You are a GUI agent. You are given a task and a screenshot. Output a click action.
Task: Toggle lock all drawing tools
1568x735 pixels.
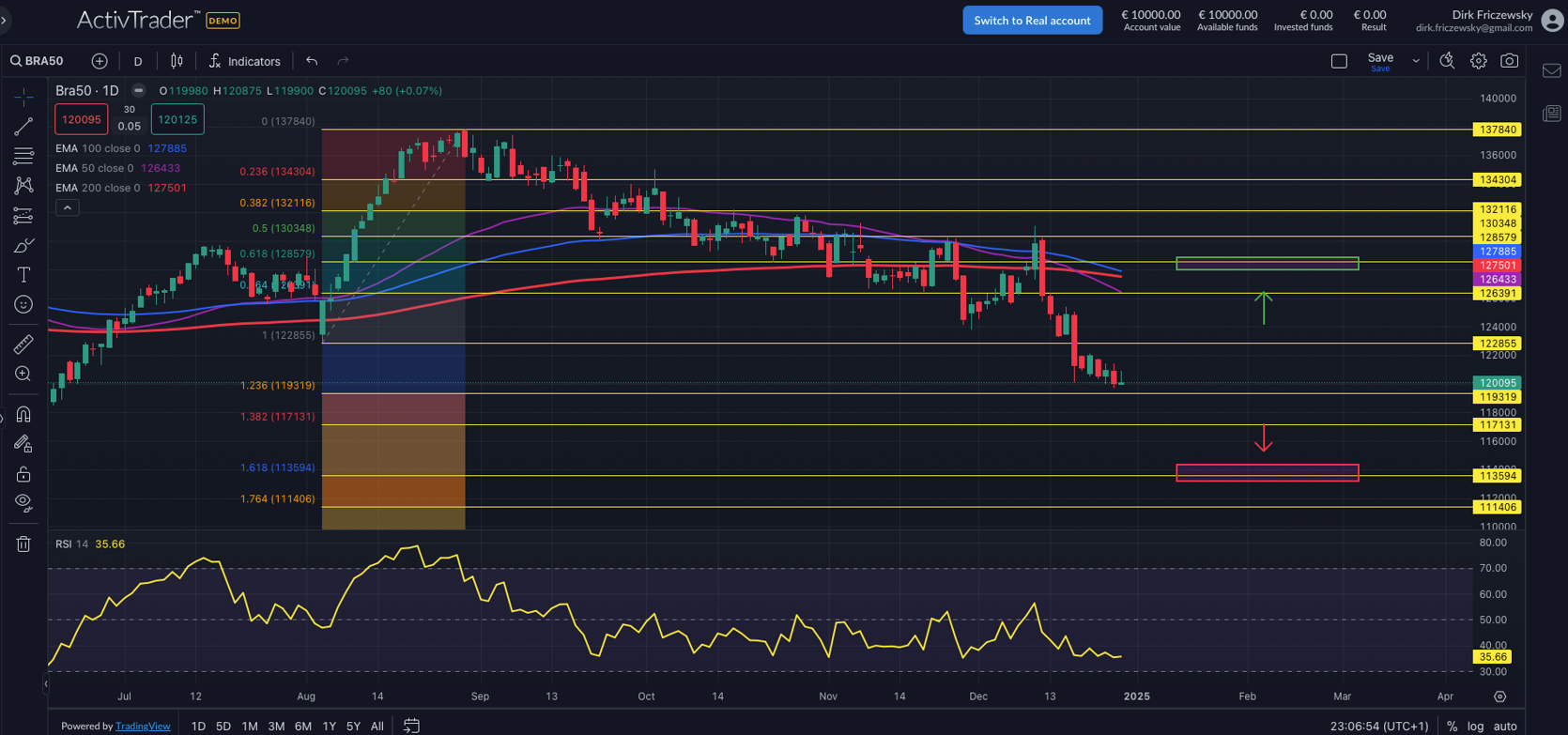[23, 474]
